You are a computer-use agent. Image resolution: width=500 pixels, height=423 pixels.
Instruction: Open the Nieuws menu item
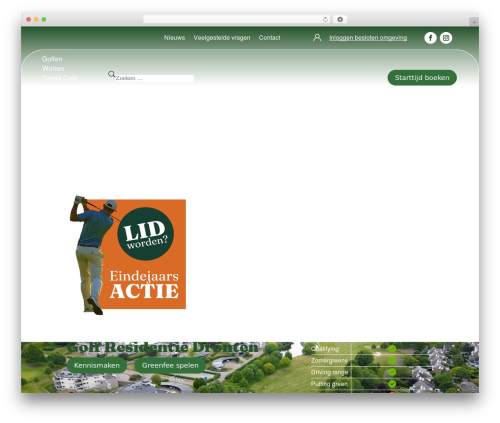pos(174,38)
